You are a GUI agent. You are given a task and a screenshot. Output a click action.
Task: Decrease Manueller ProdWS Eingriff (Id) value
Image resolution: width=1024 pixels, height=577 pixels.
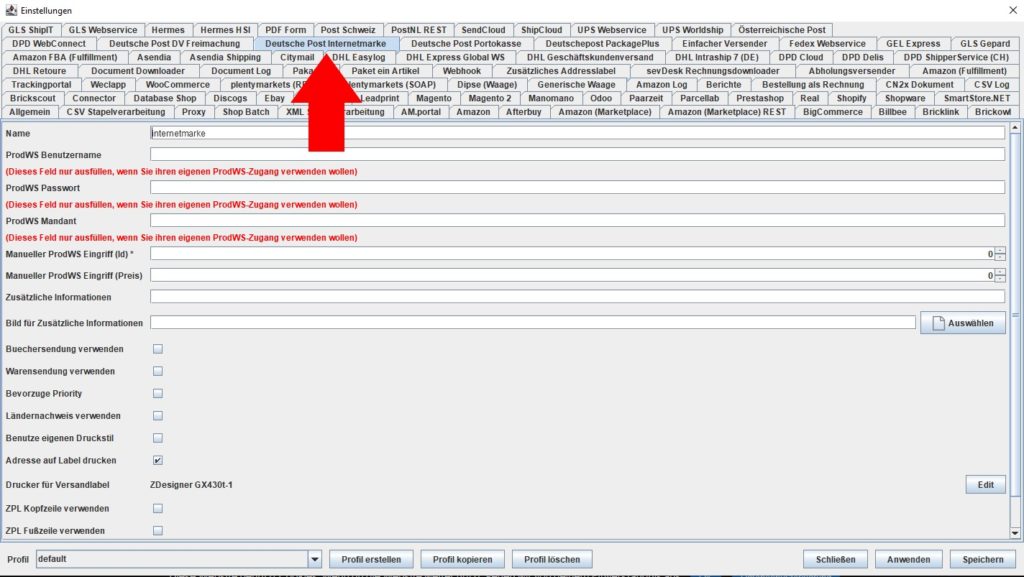(x=1000, y=258)
